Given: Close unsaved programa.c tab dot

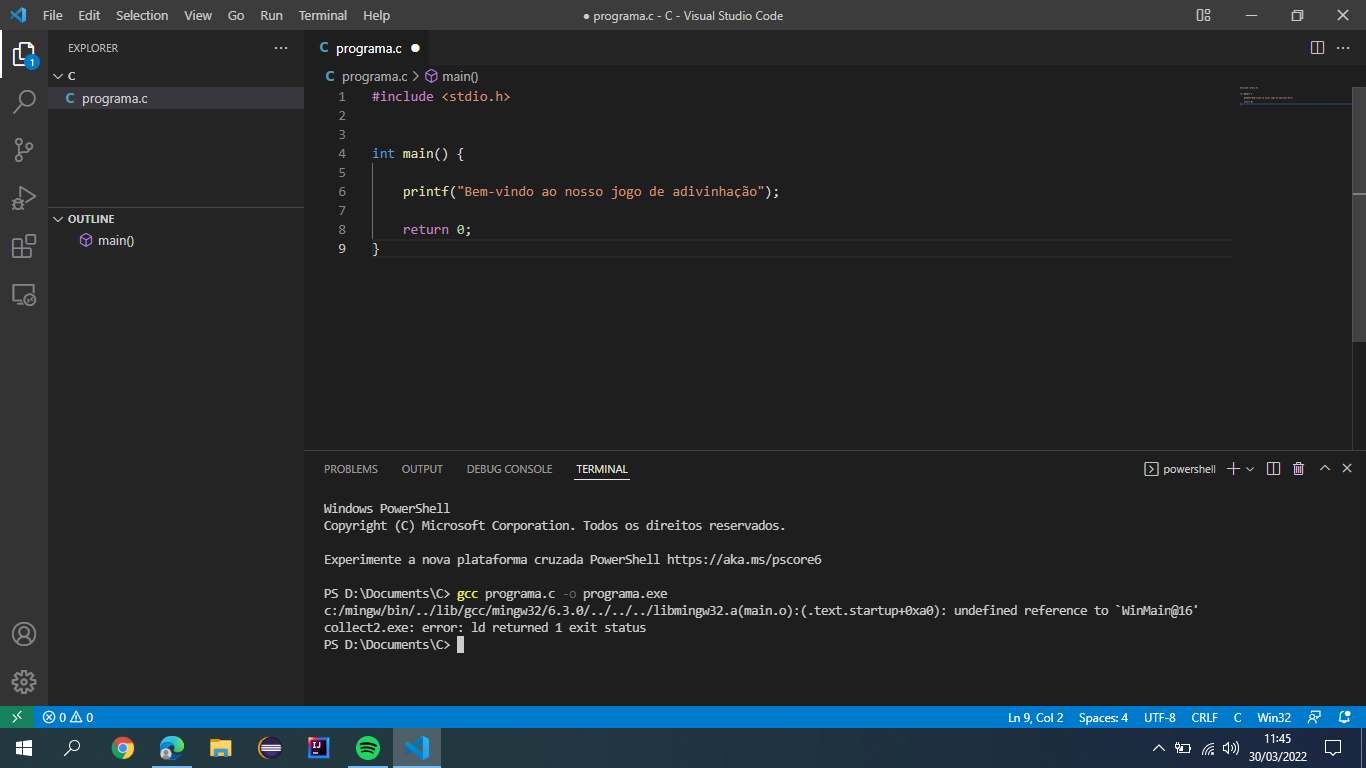Looking at the screenshot, I should pos(415,48).
